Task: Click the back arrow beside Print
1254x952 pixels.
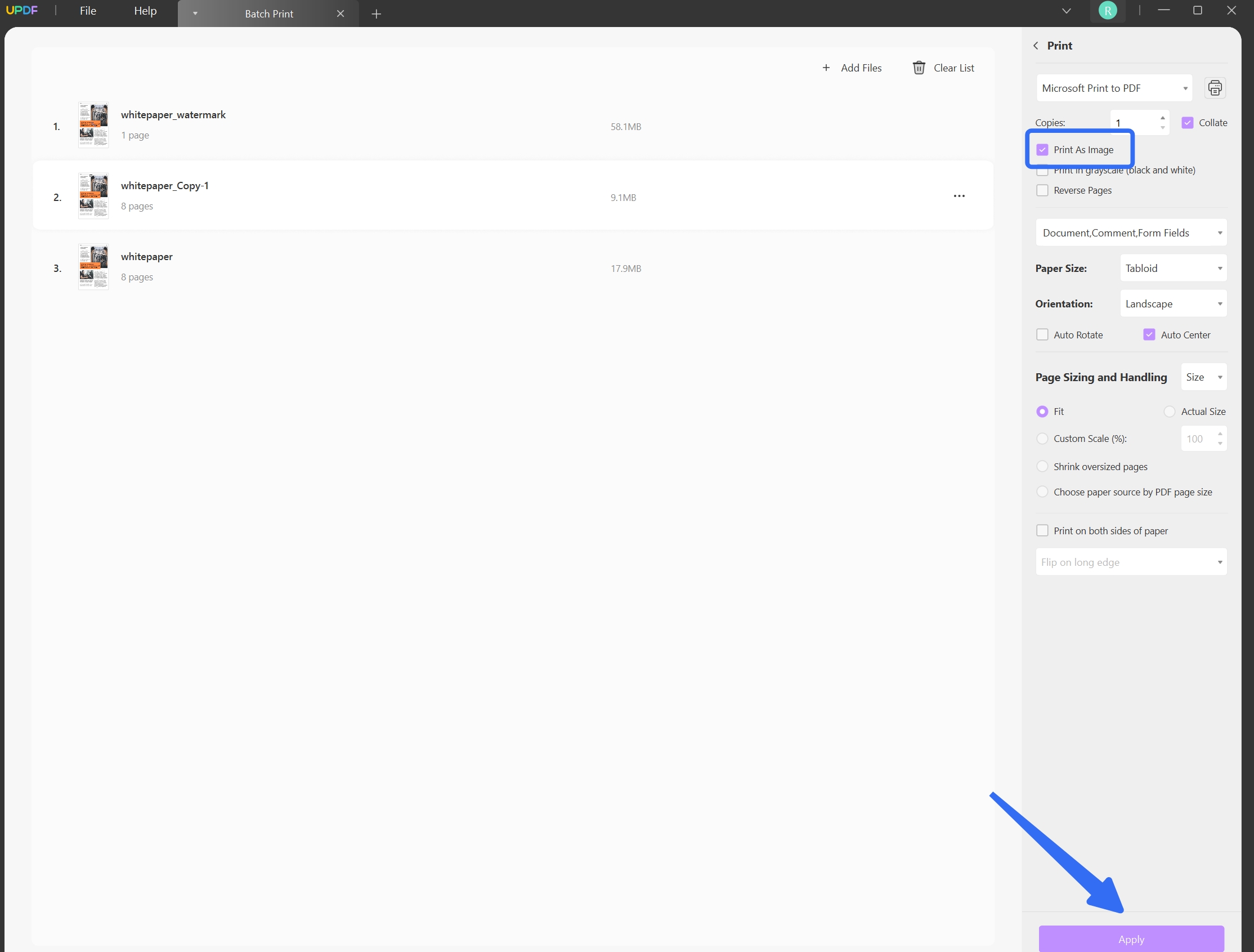Action: coord(1036,46)
